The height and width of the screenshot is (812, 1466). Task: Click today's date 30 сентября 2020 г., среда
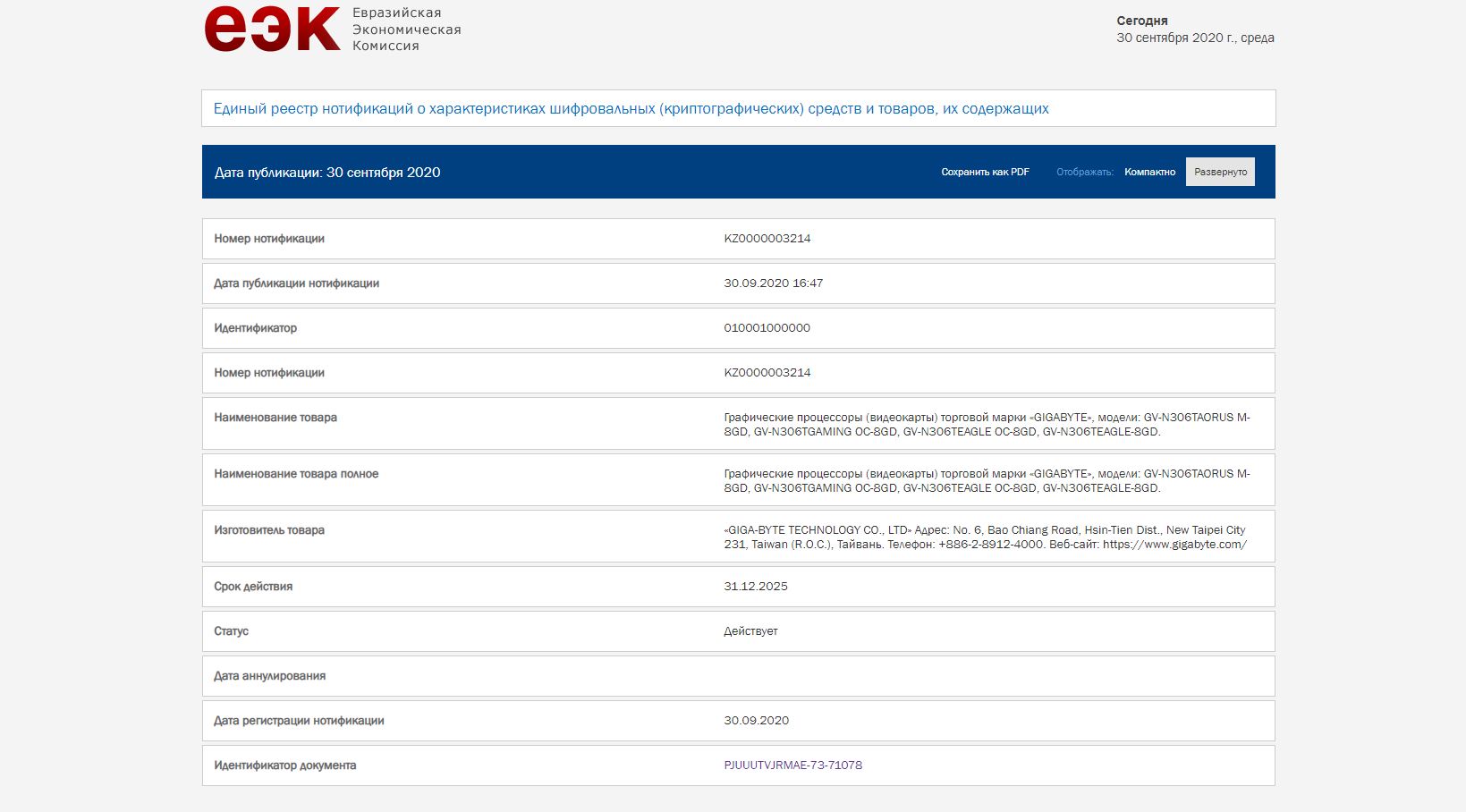pyautogui.click(x=1195, y=38)
